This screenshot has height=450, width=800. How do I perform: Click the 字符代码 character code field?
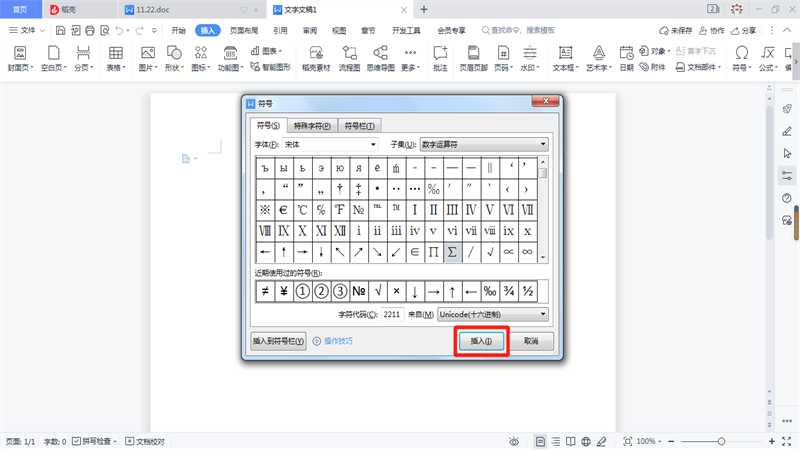(392, 315)
